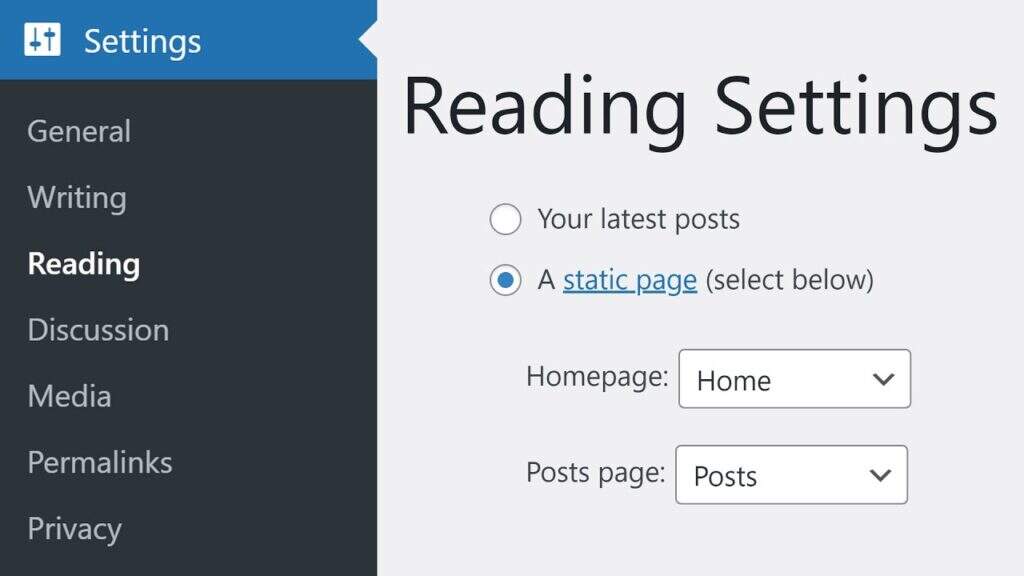The height and width of the screenshot is (576, 1024).
Task: Select the 'Your latest posts' radio button
Action: click(x=505, y=219)
